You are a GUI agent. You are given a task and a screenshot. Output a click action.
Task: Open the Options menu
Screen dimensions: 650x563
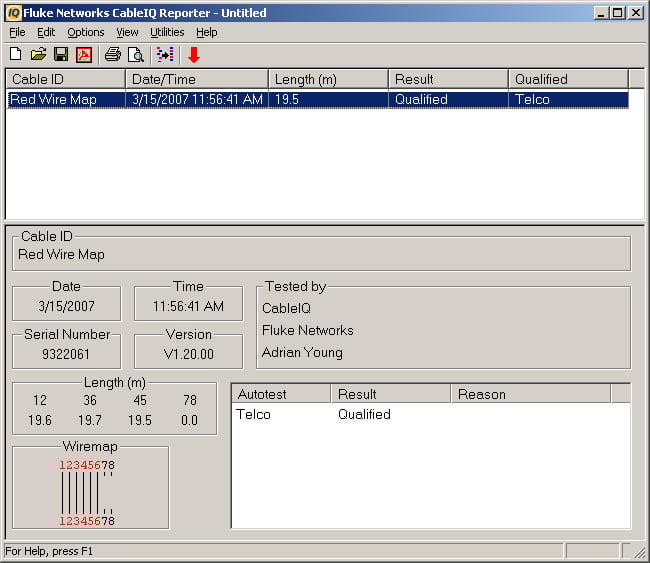[86, 32]
